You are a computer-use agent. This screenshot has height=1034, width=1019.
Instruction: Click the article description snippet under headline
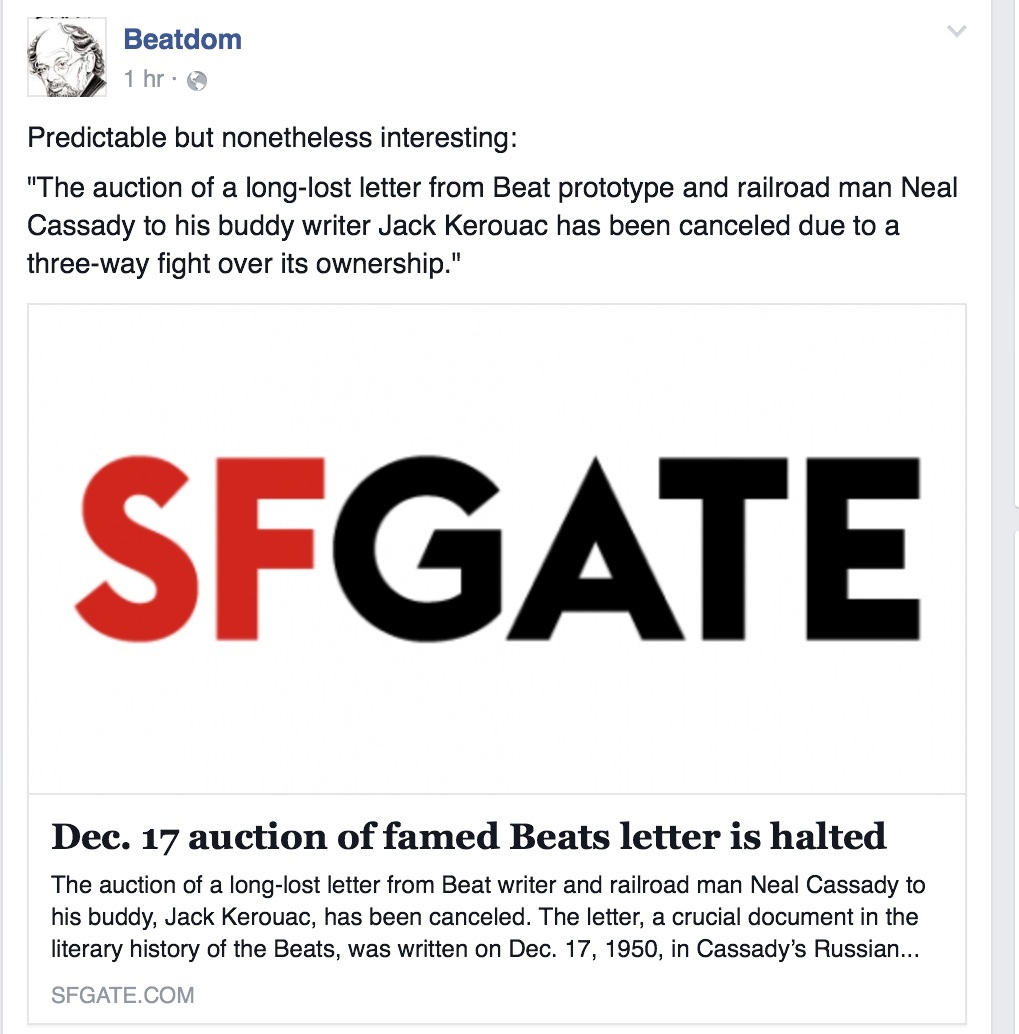488,916
